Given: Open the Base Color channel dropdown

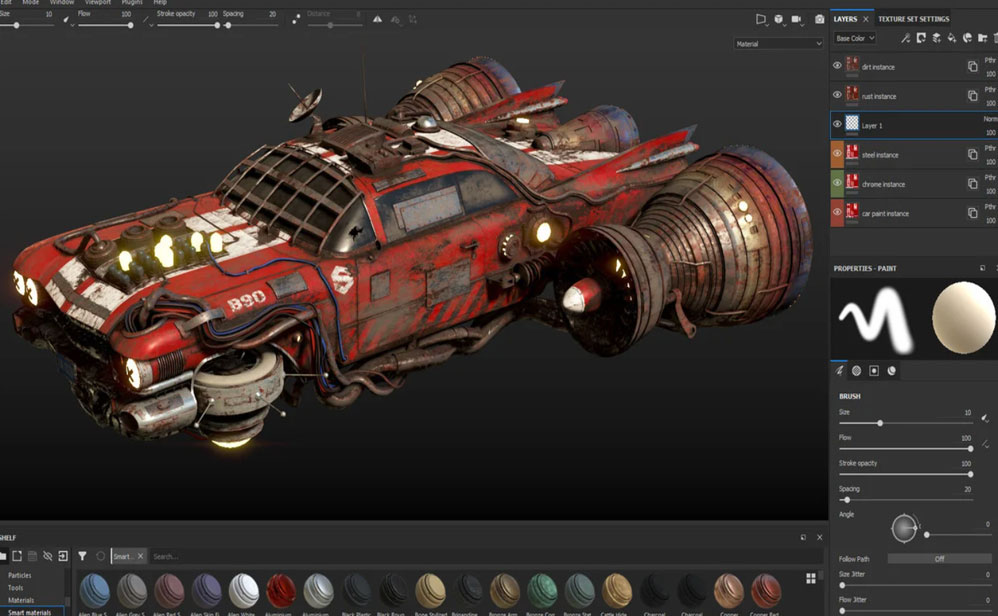Looking at the screenshot, I should click(x=855, y=38).
